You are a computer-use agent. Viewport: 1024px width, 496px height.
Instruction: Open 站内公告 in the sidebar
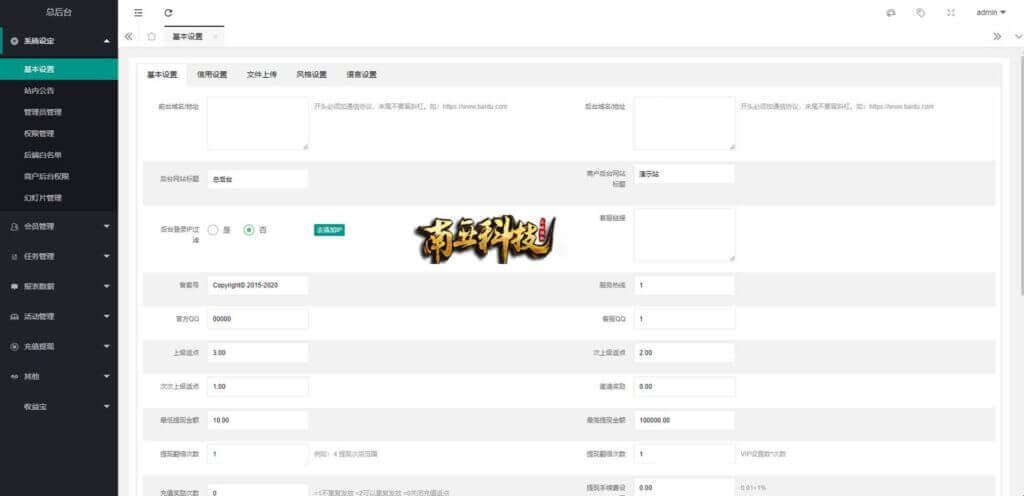[40, 91]
